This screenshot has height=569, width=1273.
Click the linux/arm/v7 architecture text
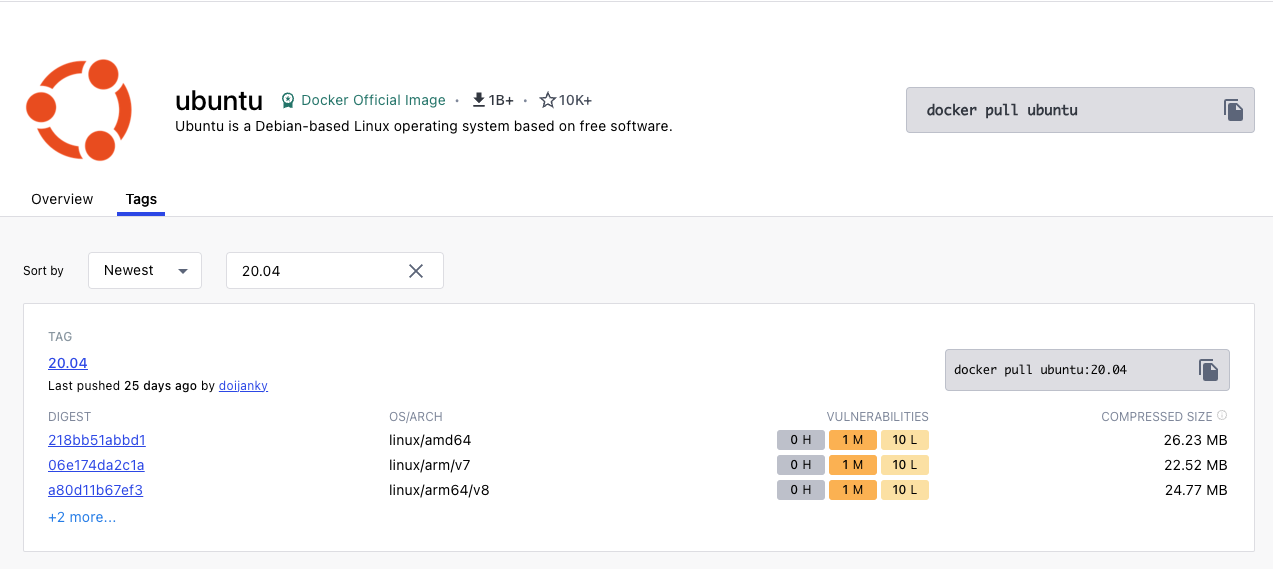click(x=430, y=465)
